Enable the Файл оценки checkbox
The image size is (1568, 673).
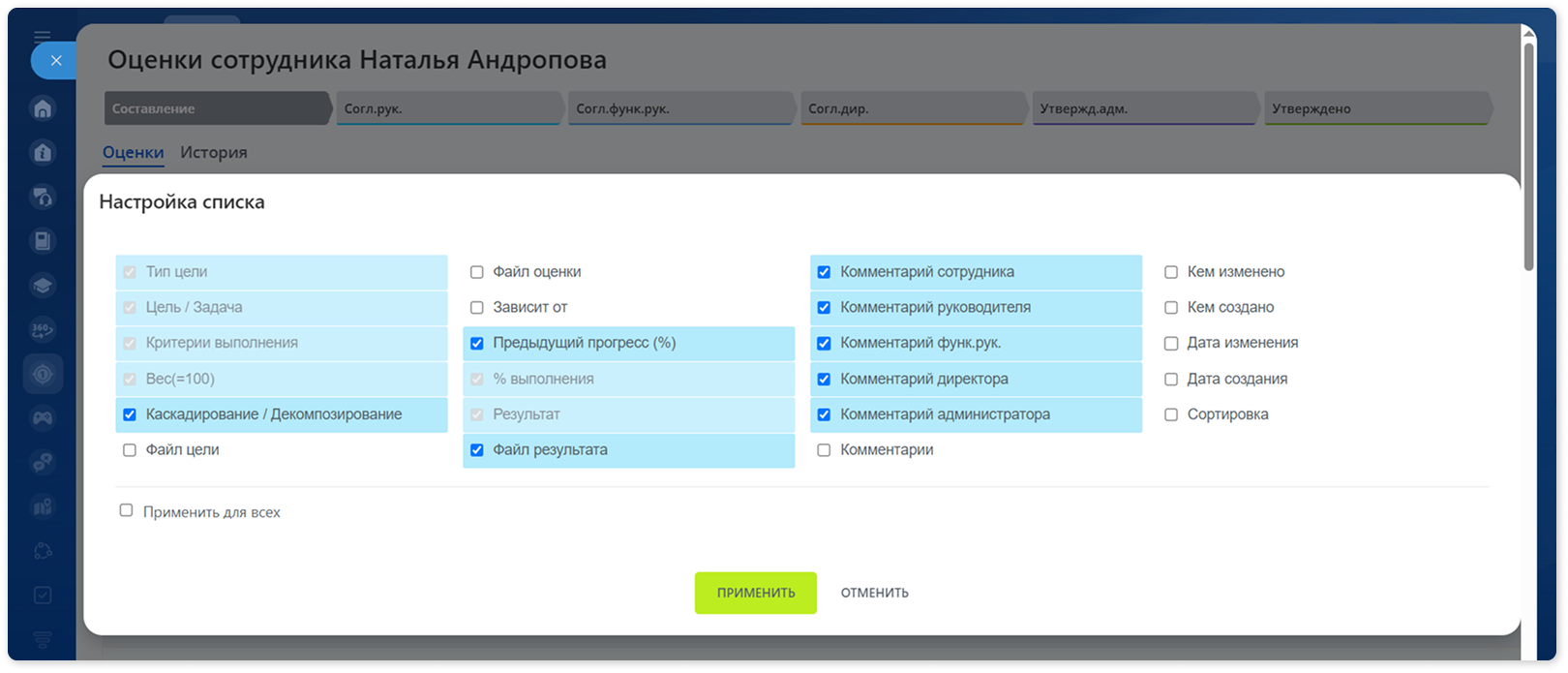coord(477,272)
